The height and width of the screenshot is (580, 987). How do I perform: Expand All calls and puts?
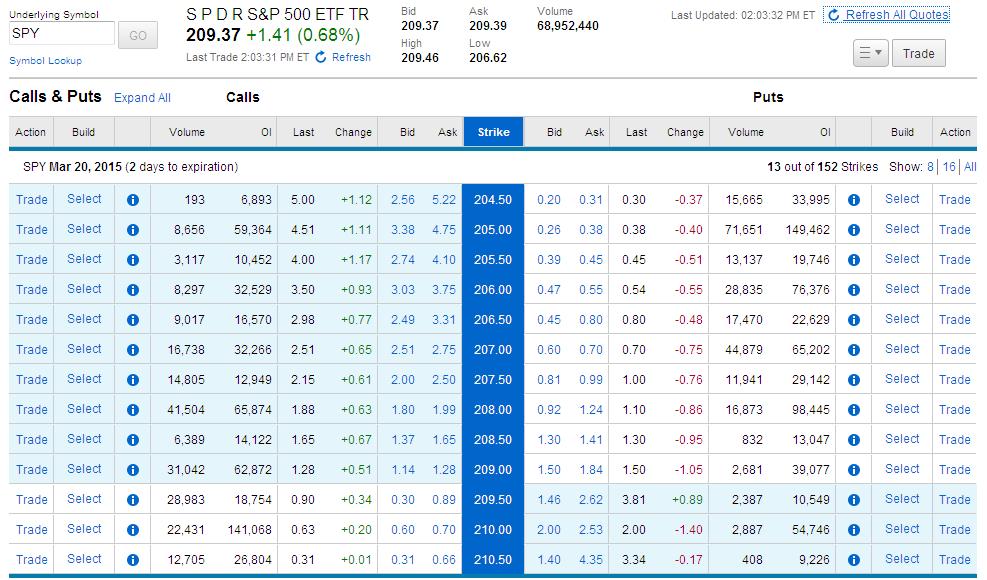[142, 98]
